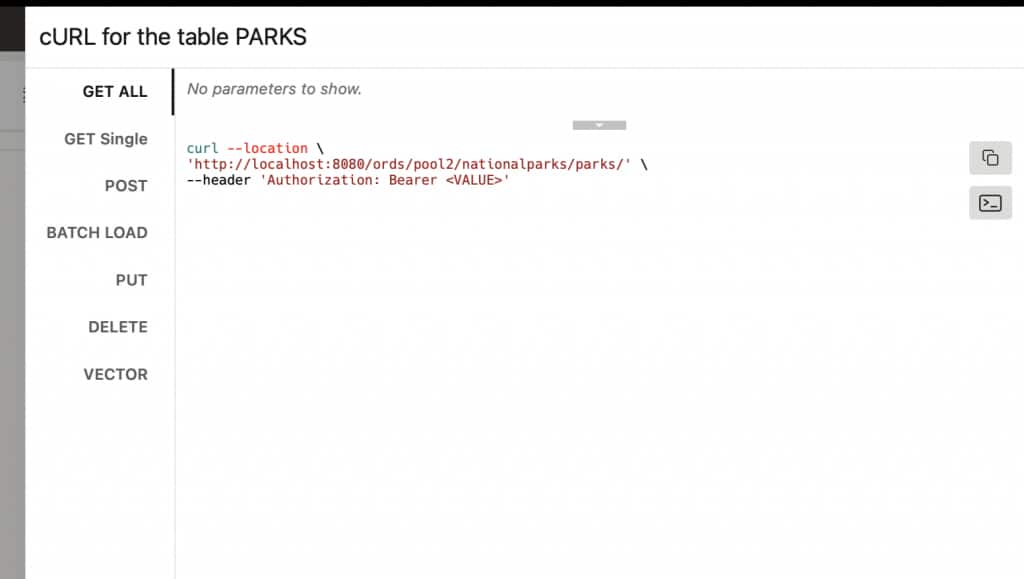Return to the GET ALL tab
The width and height of the screenshot is (1024, 579).
[114, 91]
